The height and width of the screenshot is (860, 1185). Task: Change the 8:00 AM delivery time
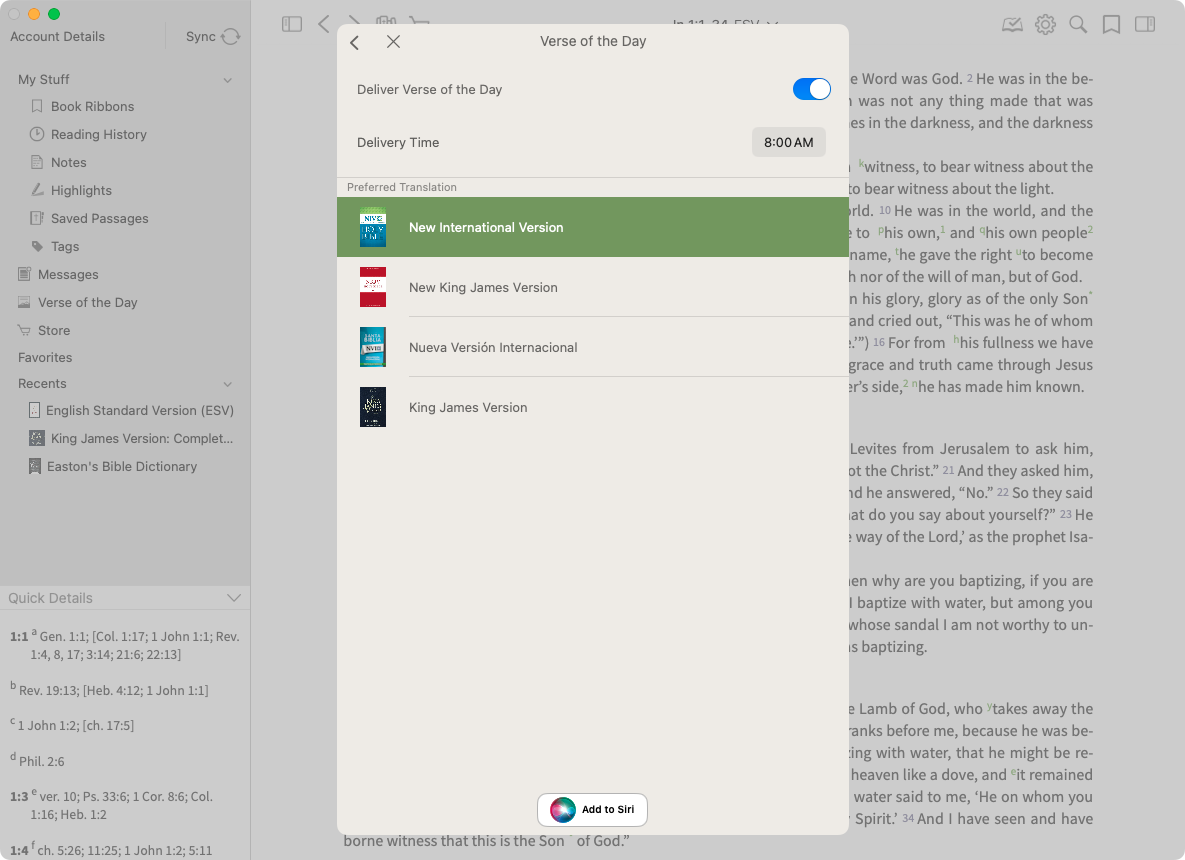coord(788,142)
